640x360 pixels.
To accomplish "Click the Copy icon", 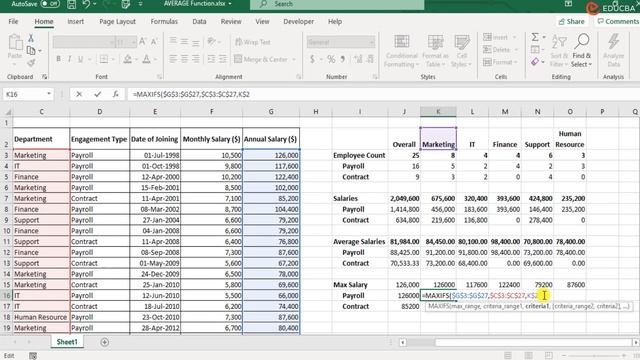I will tap(31, 50).
